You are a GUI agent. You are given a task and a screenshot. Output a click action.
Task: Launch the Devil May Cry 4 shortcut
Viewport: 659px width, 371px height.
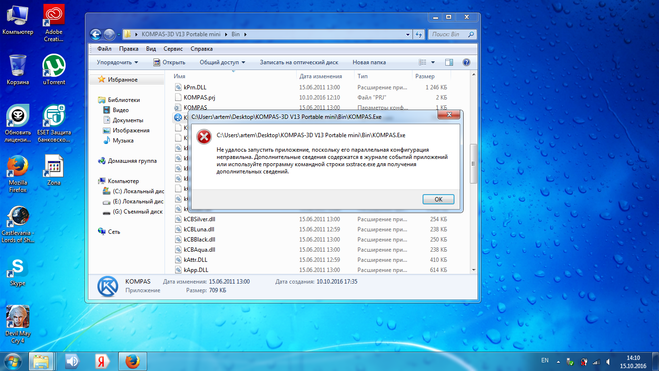18,324
